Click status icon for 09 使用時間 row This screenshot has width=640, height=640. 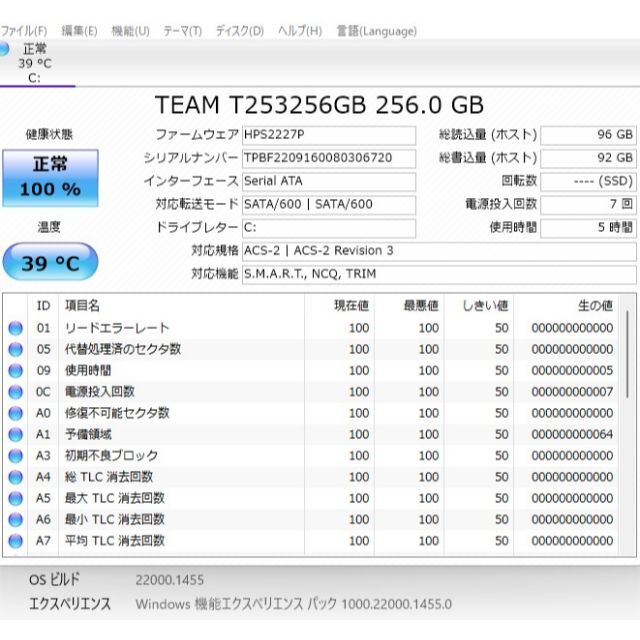click(16, 371)
